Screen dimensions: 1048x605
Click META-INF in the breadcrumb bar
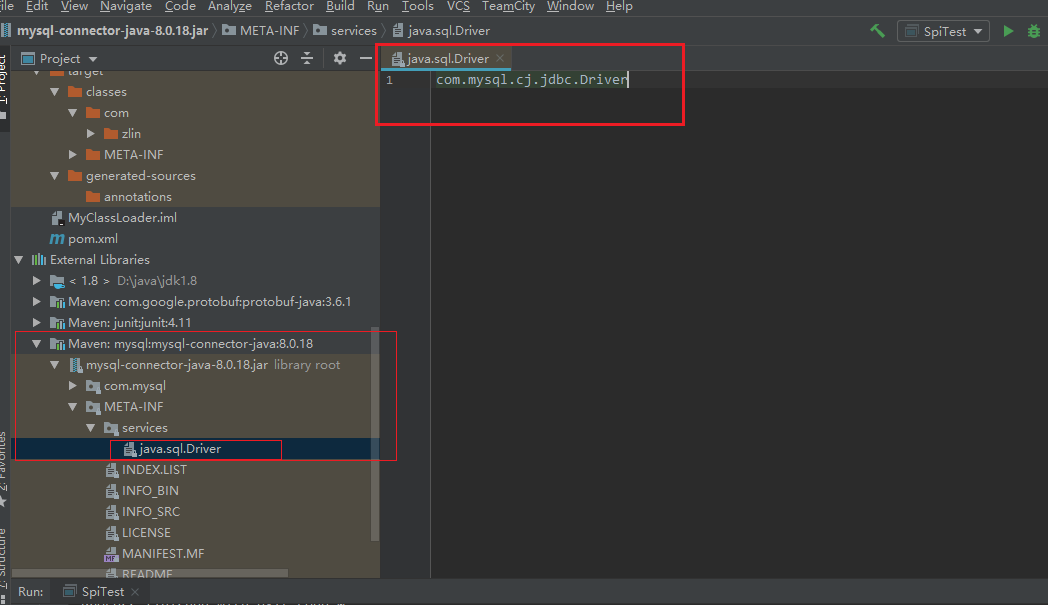point(261,31)
